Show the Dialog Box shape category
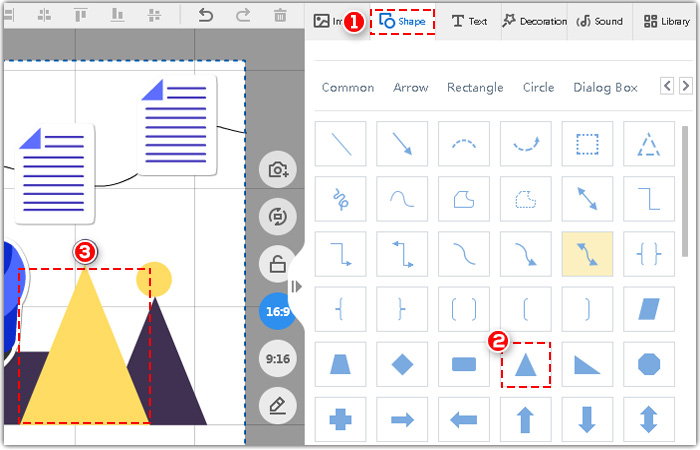Viewport: 700px width, 450px height. 605,88
